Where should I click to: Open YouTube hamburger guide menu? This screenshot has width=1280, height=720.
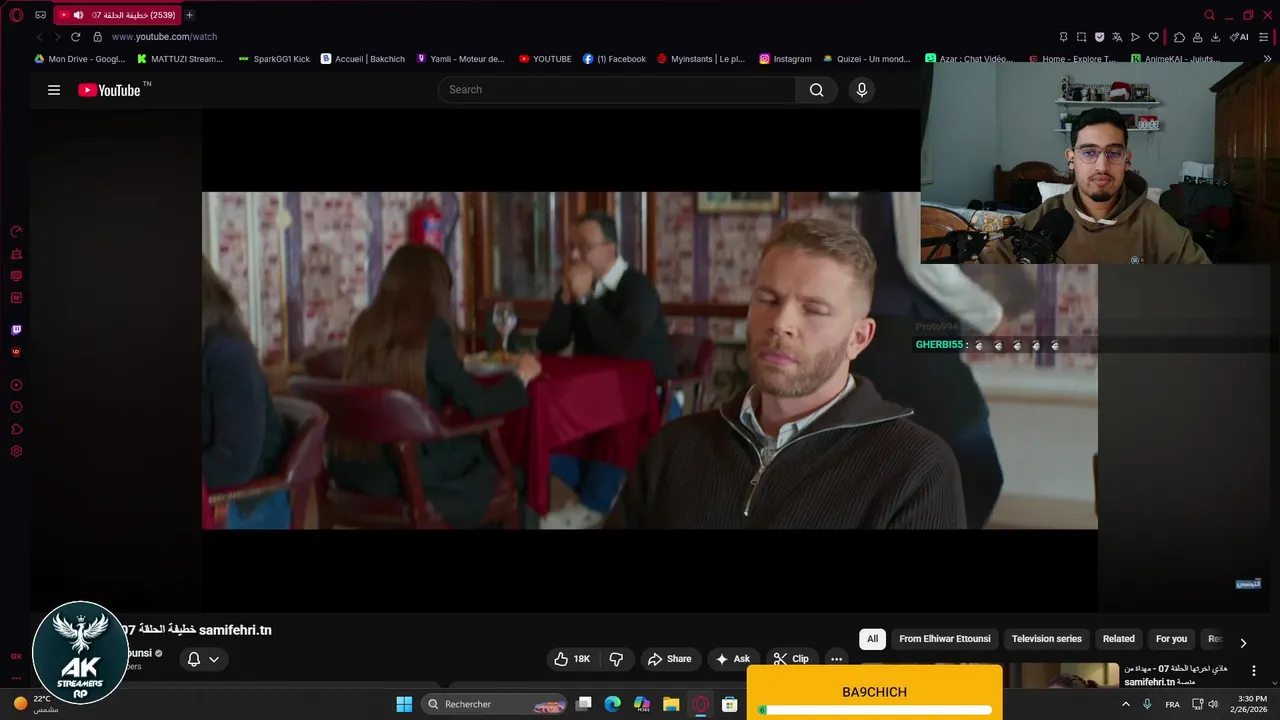54,90
